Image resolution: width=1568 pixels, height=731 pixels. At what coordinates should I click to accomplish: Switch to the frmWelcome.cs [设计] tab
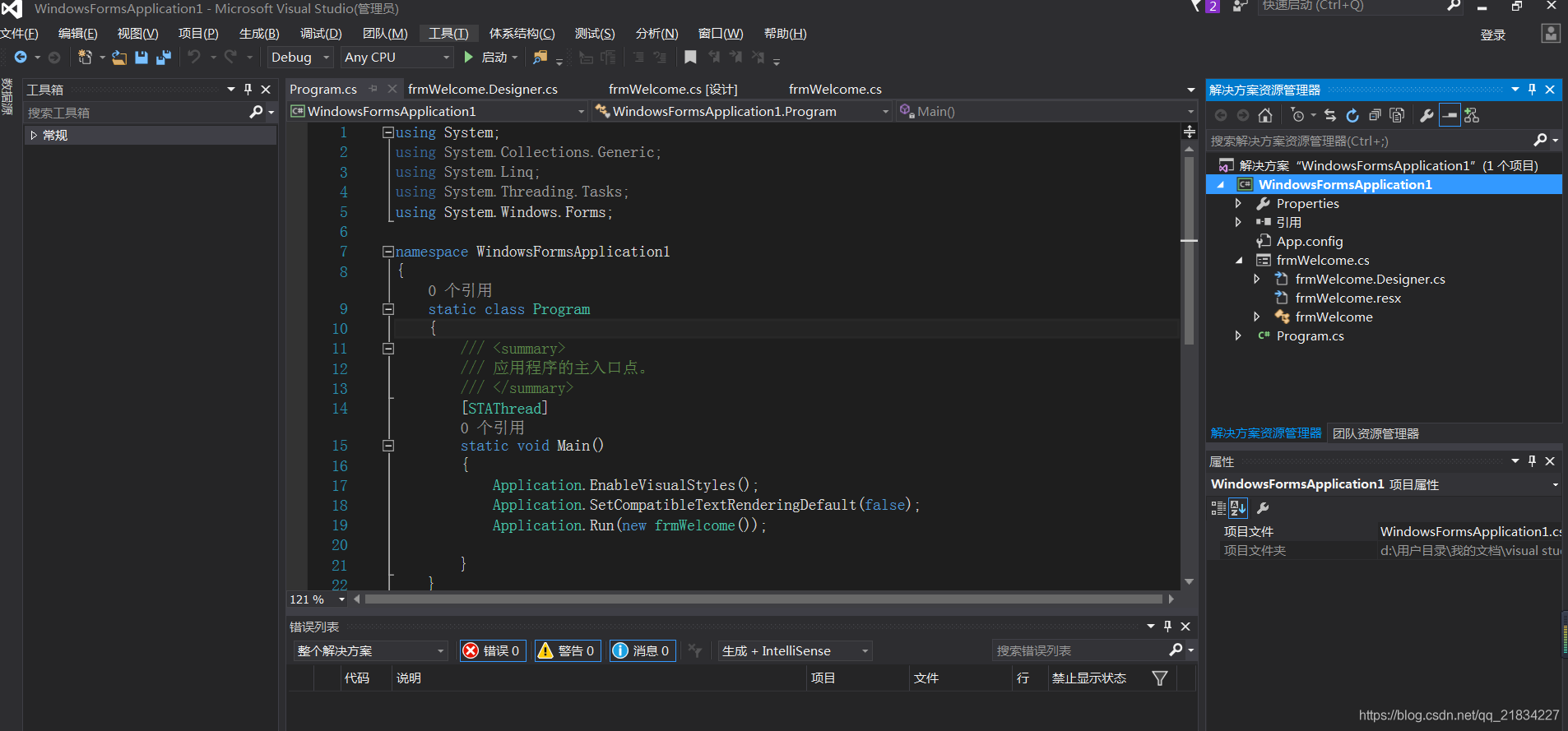pos(673,89)
